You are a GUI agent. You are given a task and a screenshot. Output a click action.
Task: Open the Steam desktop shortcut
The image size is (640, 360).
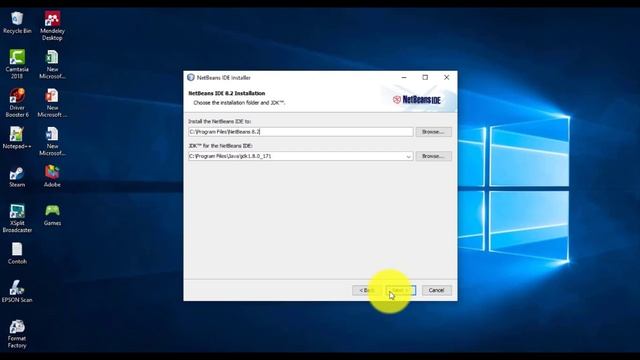(17, 176)
